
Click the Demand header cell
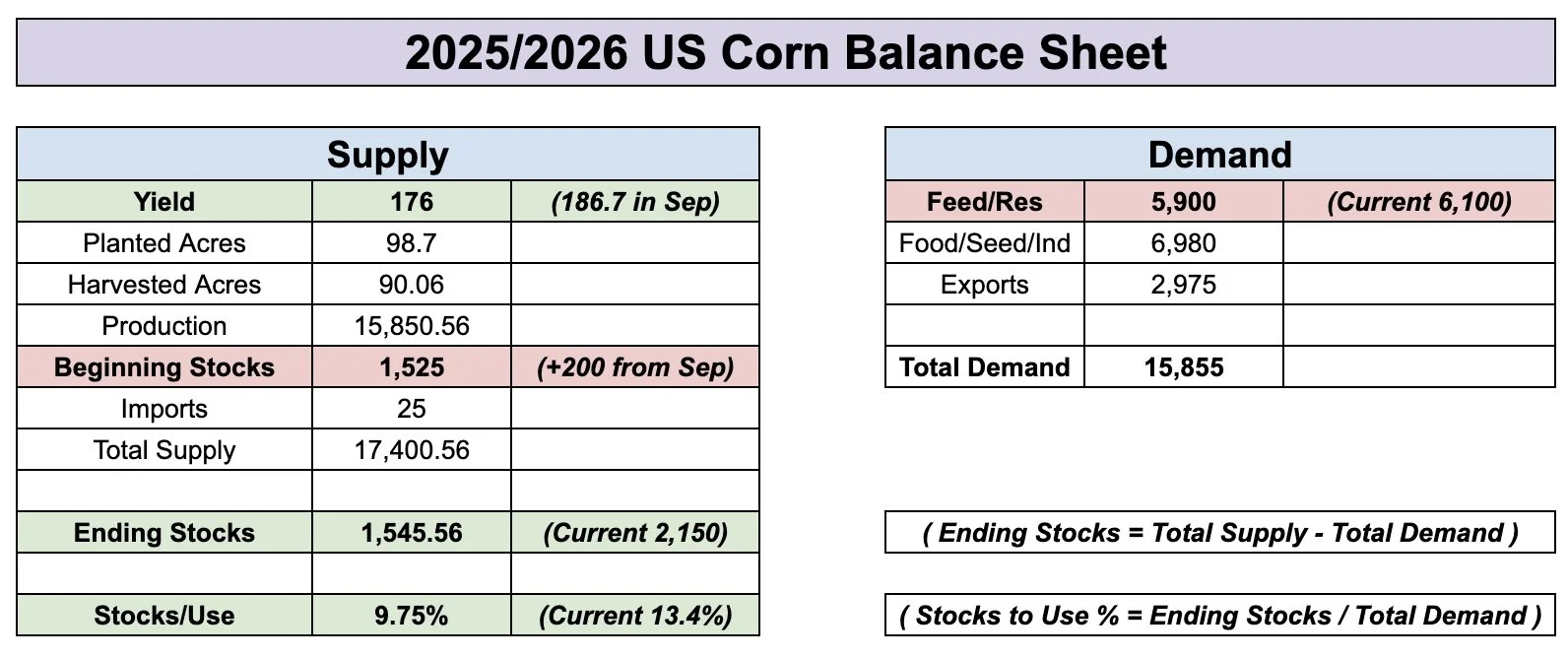coord(1220,155)
